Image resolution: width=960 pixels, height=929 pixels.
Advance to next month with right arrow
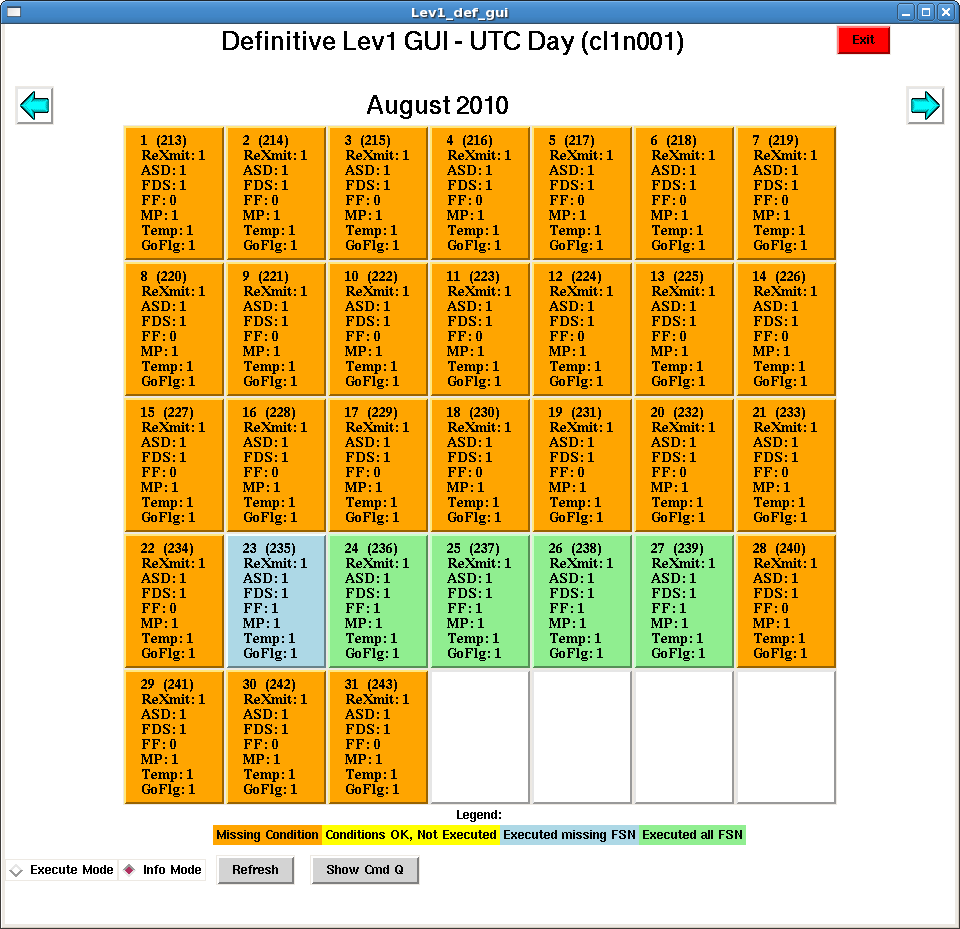[x=924, y=105]
